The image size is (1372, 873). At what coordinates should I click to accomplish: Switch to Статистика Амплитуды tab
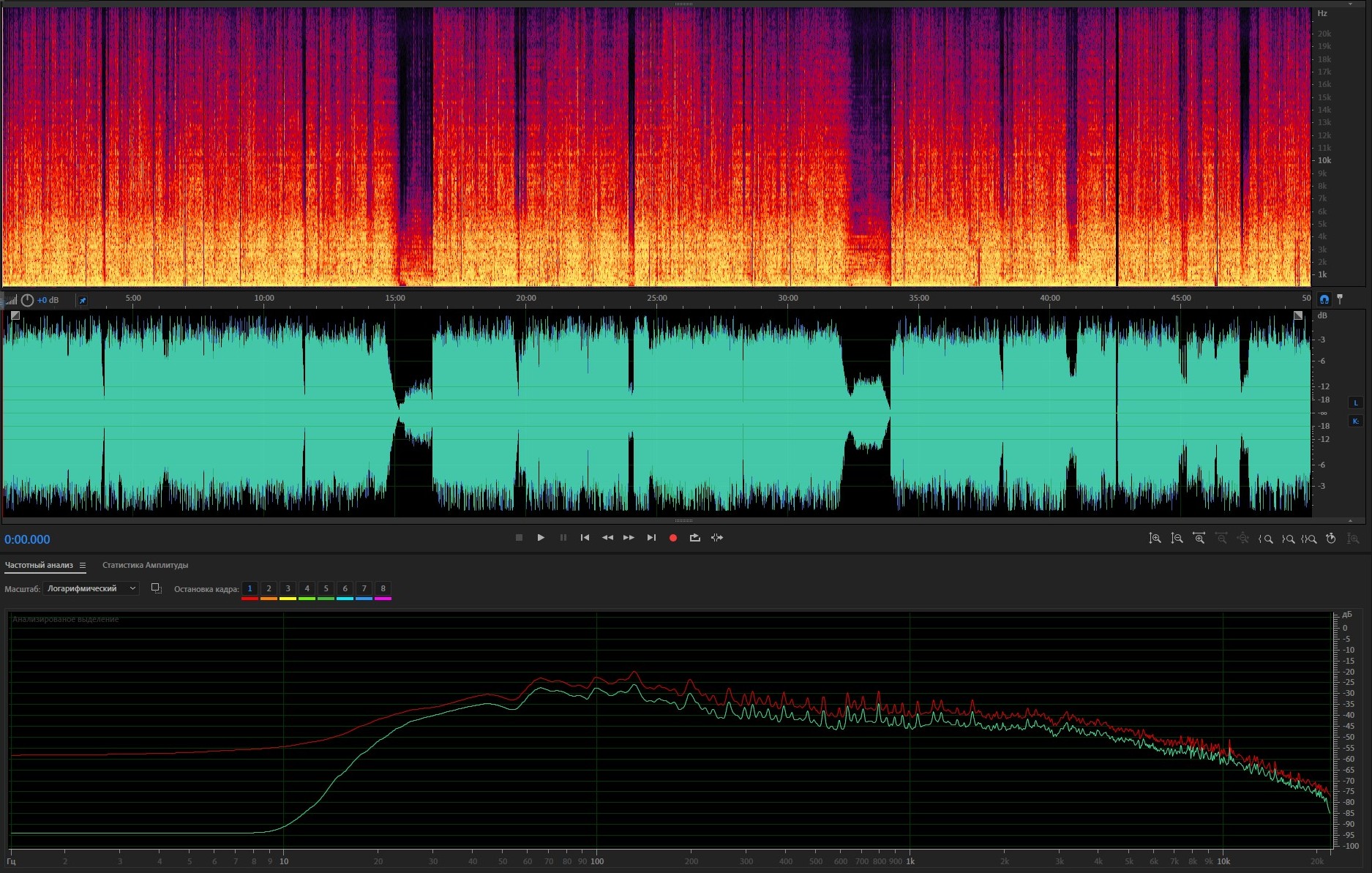coord(145,565)
